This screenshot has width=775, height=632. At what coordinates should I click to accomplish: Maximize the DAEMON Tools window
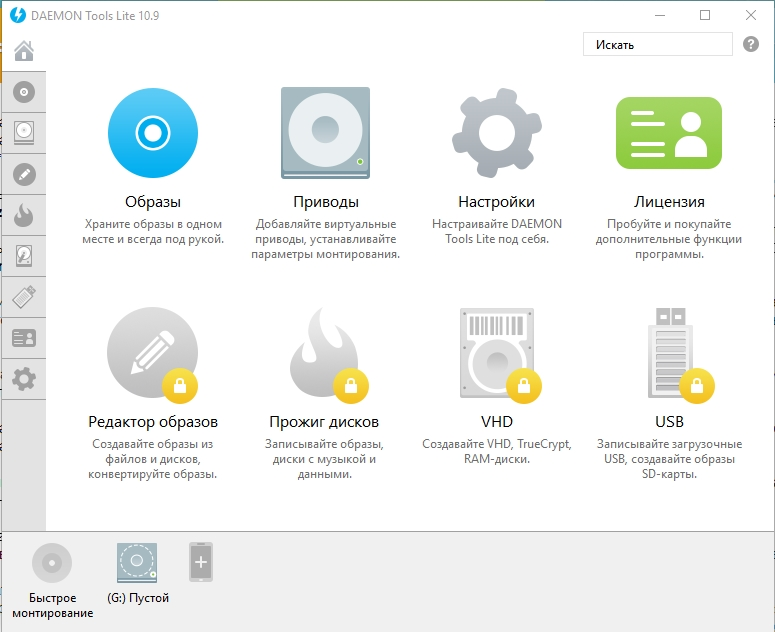(705, 15)
